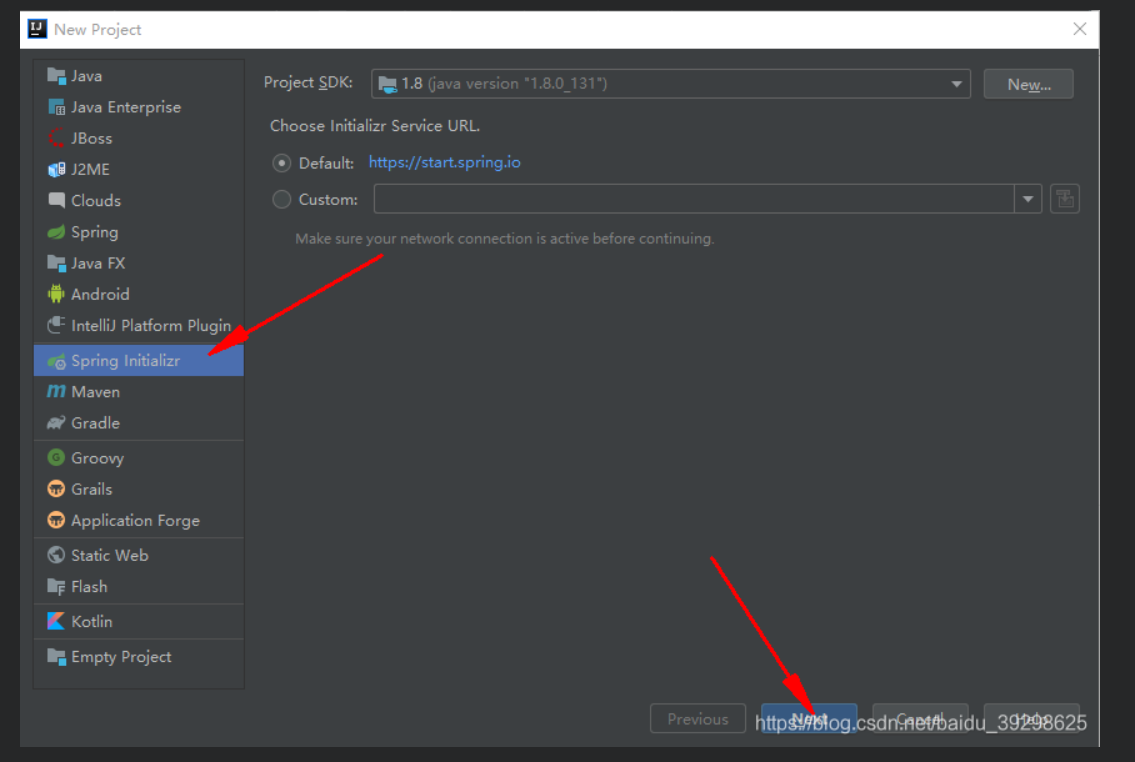Click the JBoss icon in sidebar

coord(56,138)
